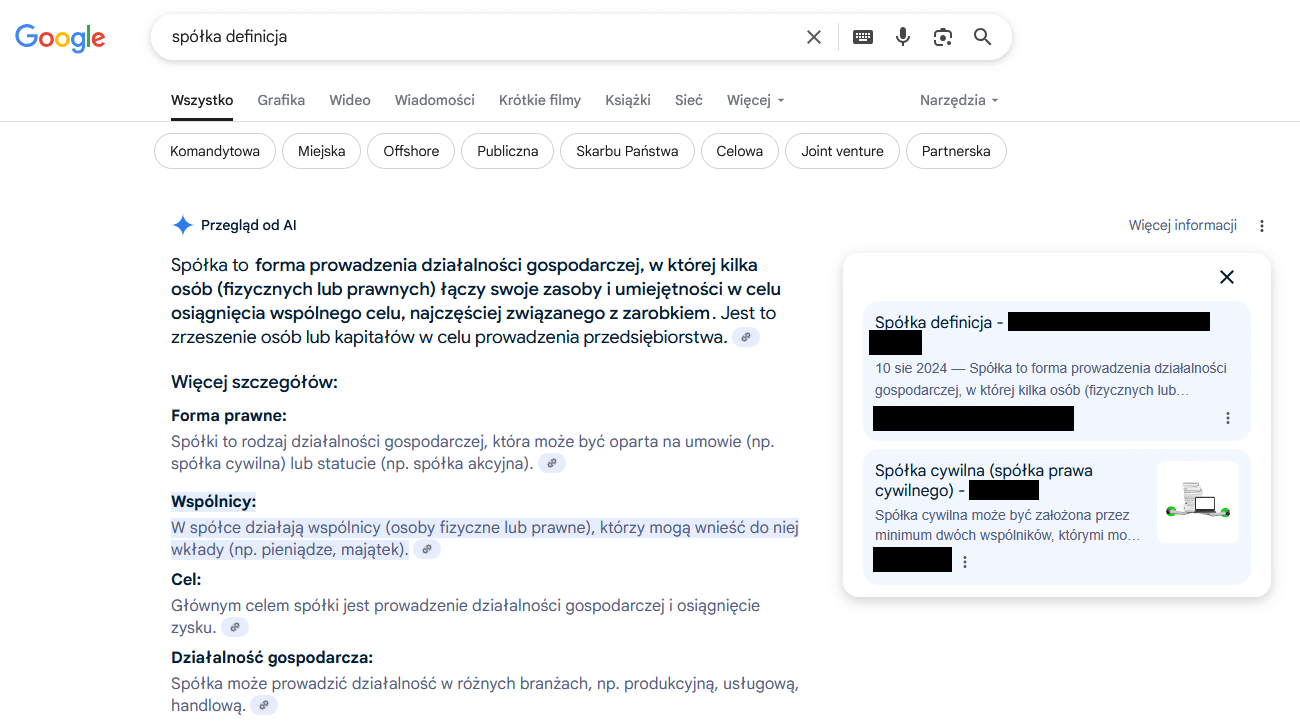Clear the search query with X icon
This screenshot has width=1300, height=724.
[814, 37]
